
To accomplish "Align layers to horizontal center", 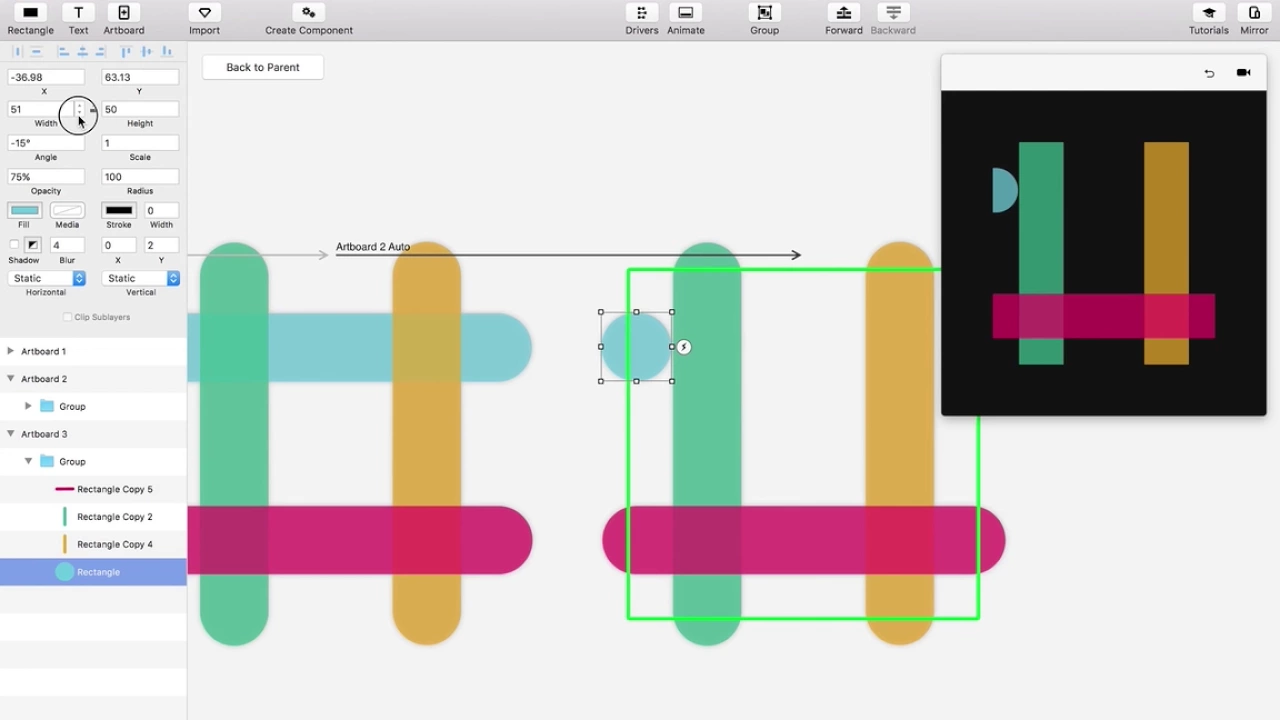I will click(83, 51).
